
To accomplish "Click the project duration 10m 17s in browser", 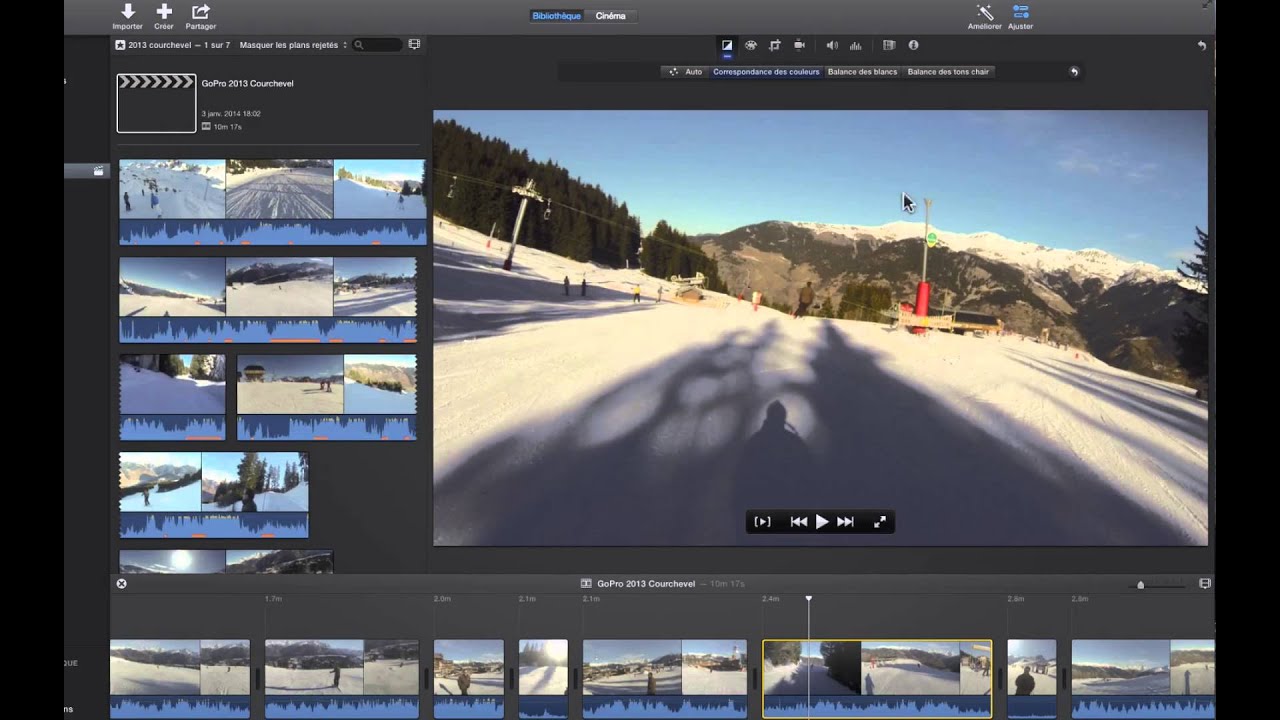I will pyautogui.click(x=227, y=127).
